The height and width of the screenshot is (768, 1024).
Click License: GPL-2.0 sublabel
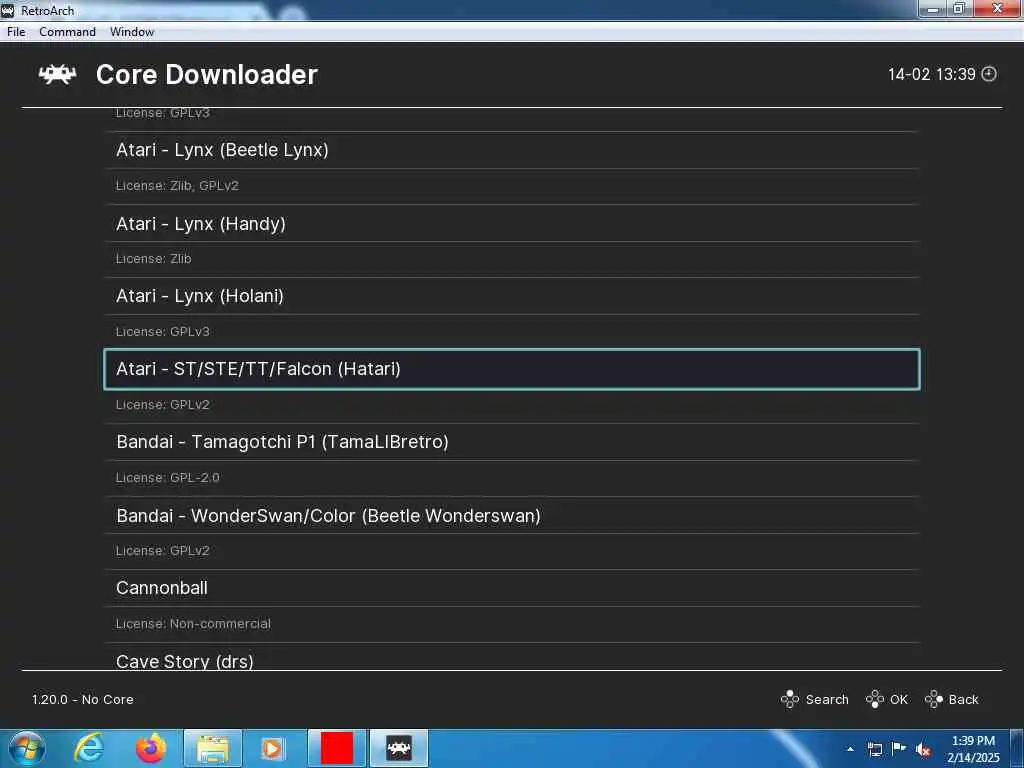167,477
